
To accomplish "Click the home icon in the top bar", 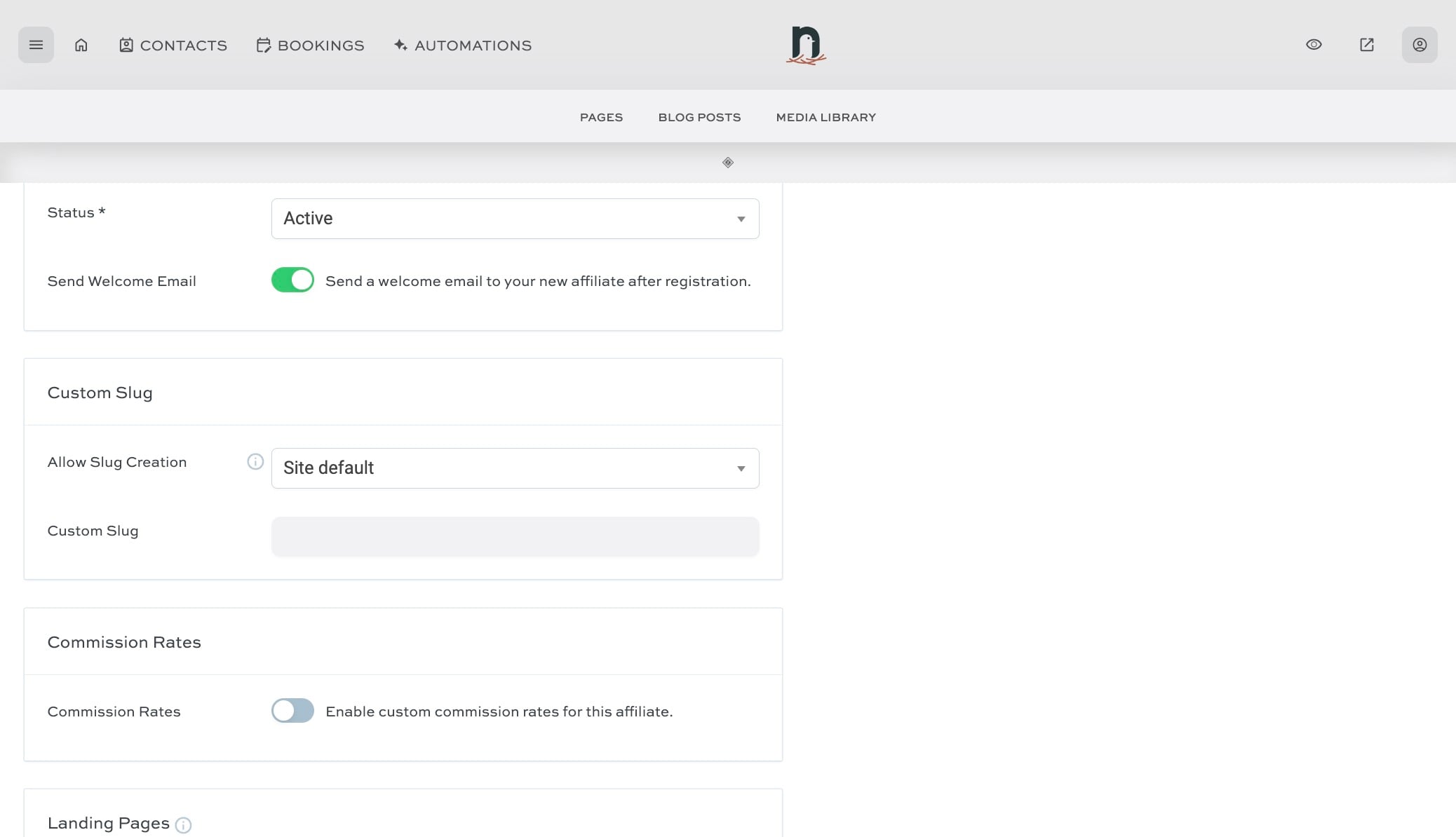I will click(81, 44).
